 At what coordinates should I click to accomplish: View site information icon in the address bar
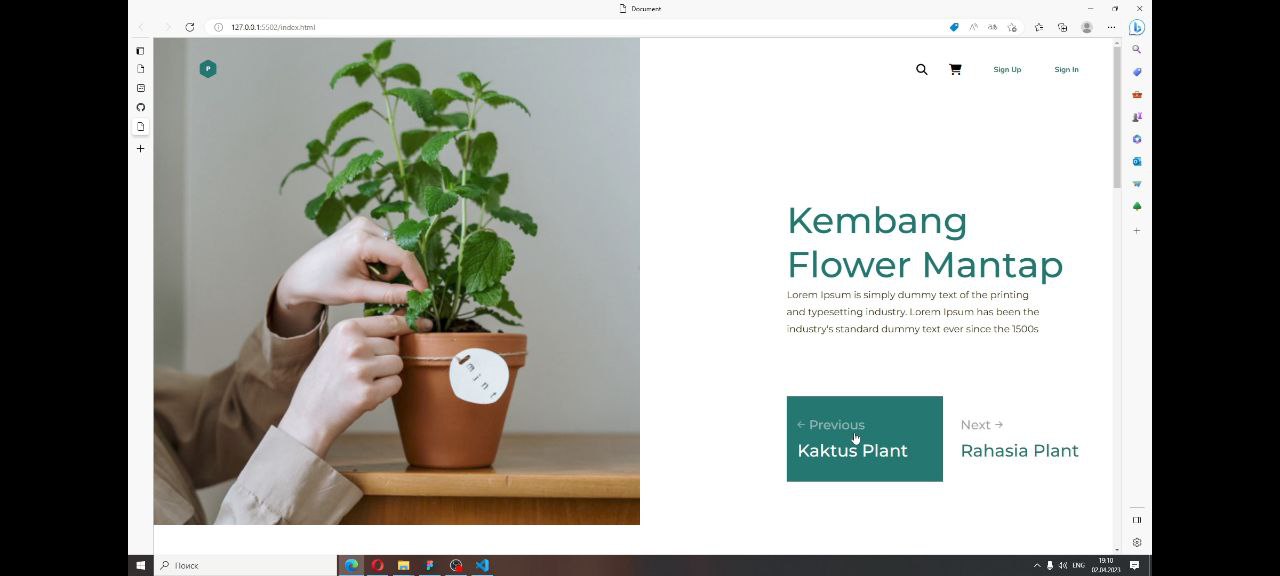218,27
